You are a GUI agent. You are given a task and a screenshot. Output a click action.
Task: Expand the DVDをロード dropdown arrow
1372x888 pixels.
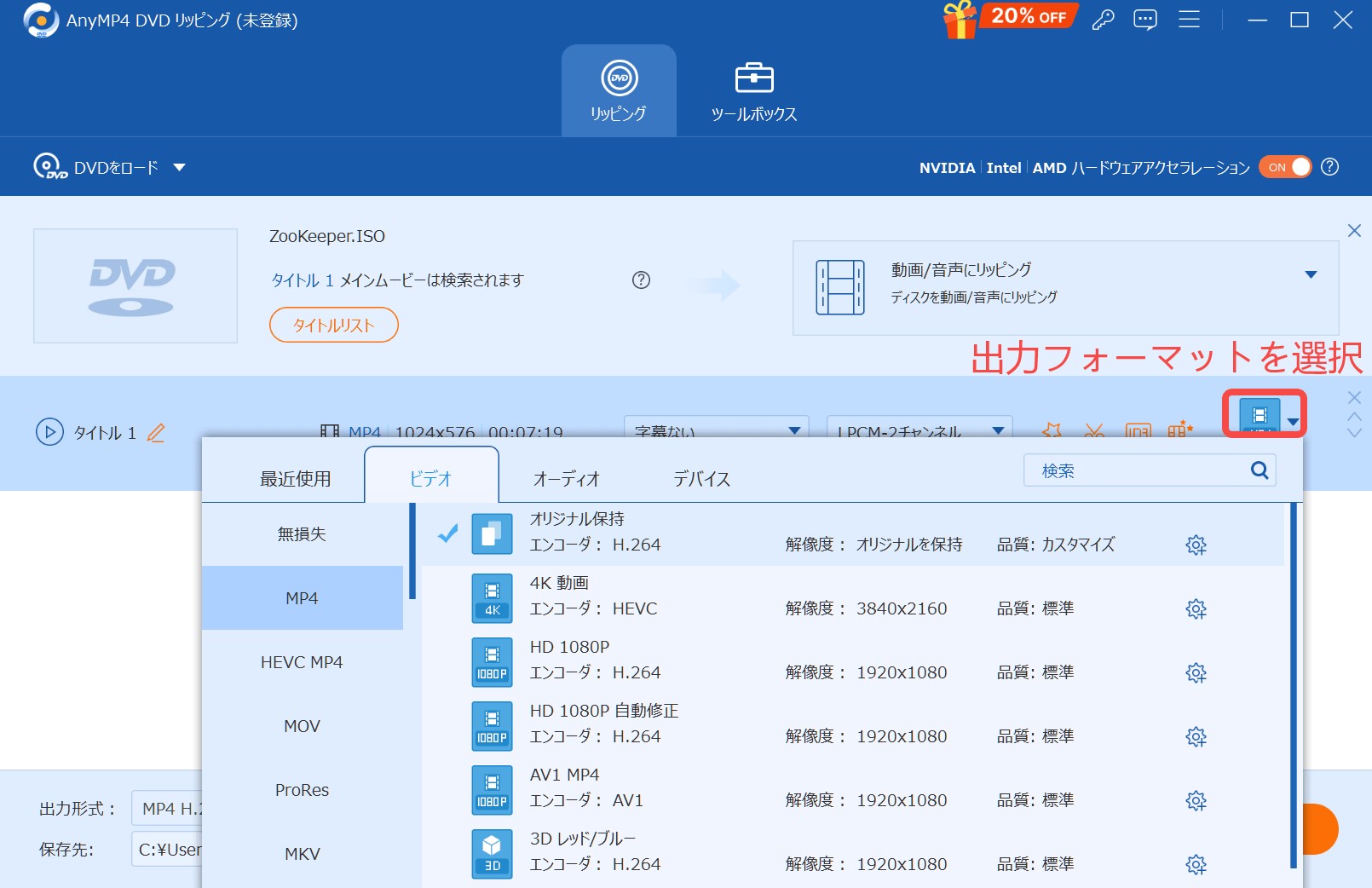(179, 168)
